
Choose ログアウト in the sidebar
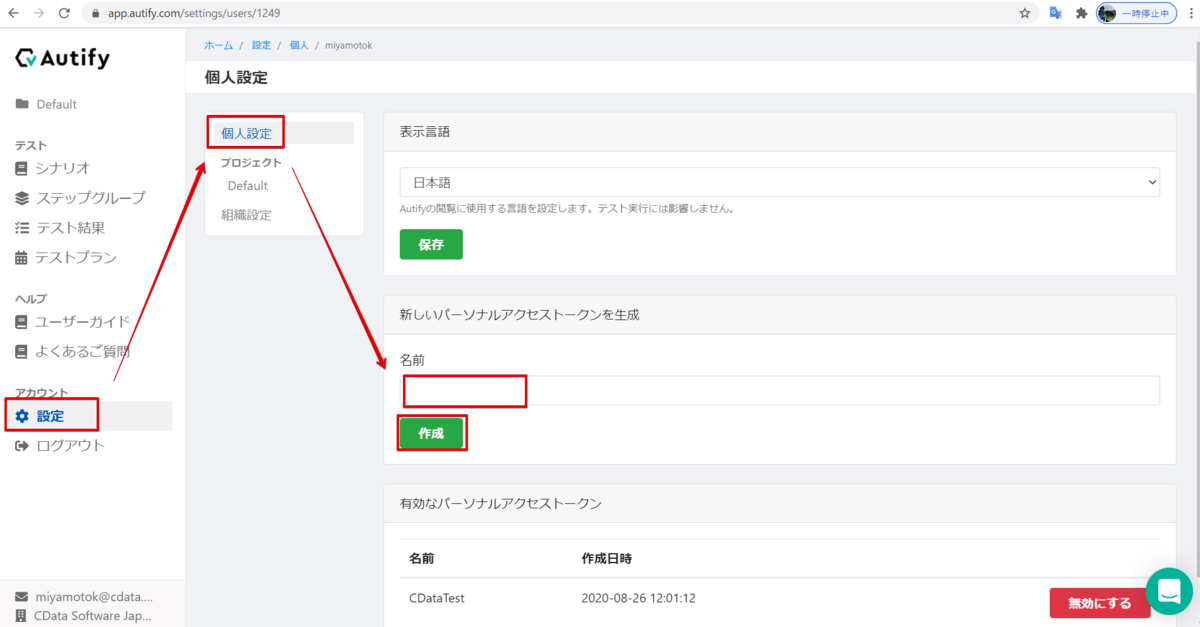[71, 446]
